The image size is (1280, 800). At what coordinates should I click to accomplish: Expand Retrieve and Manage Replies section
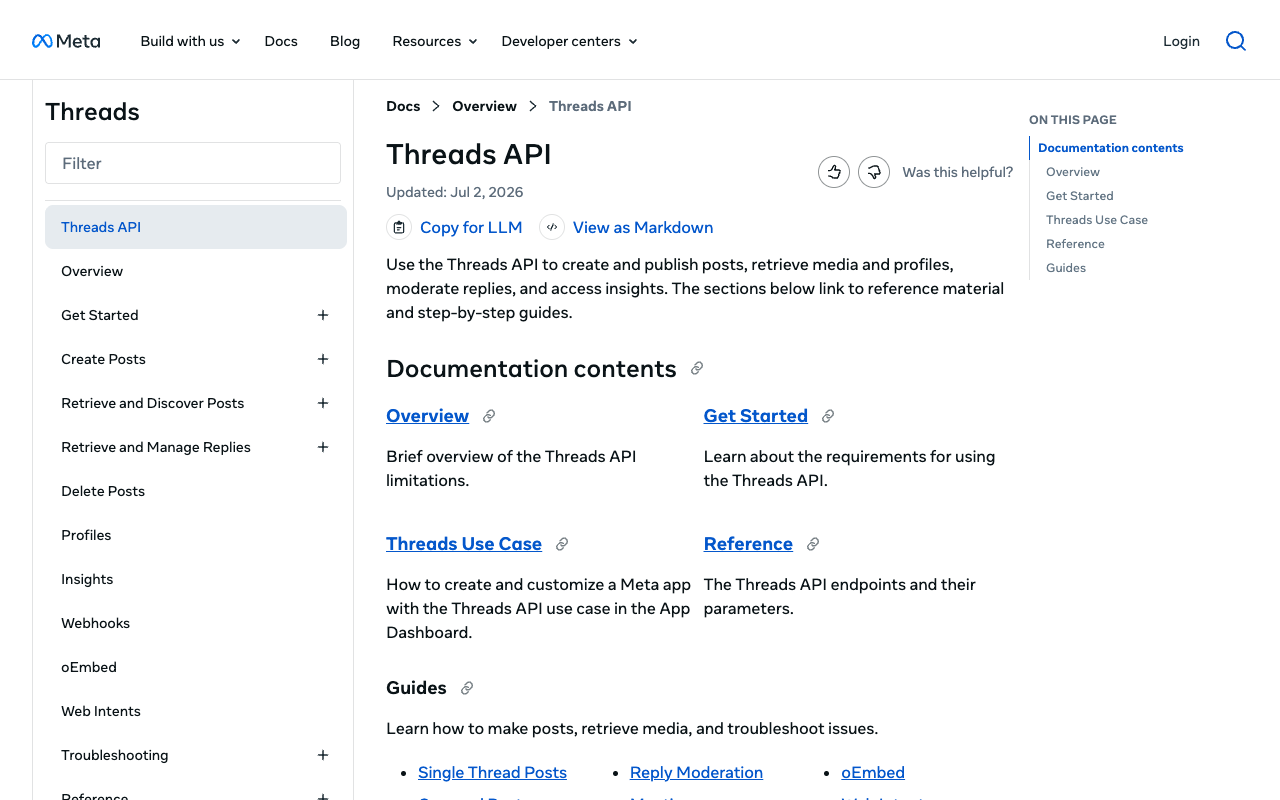click(x=323, y=447)
